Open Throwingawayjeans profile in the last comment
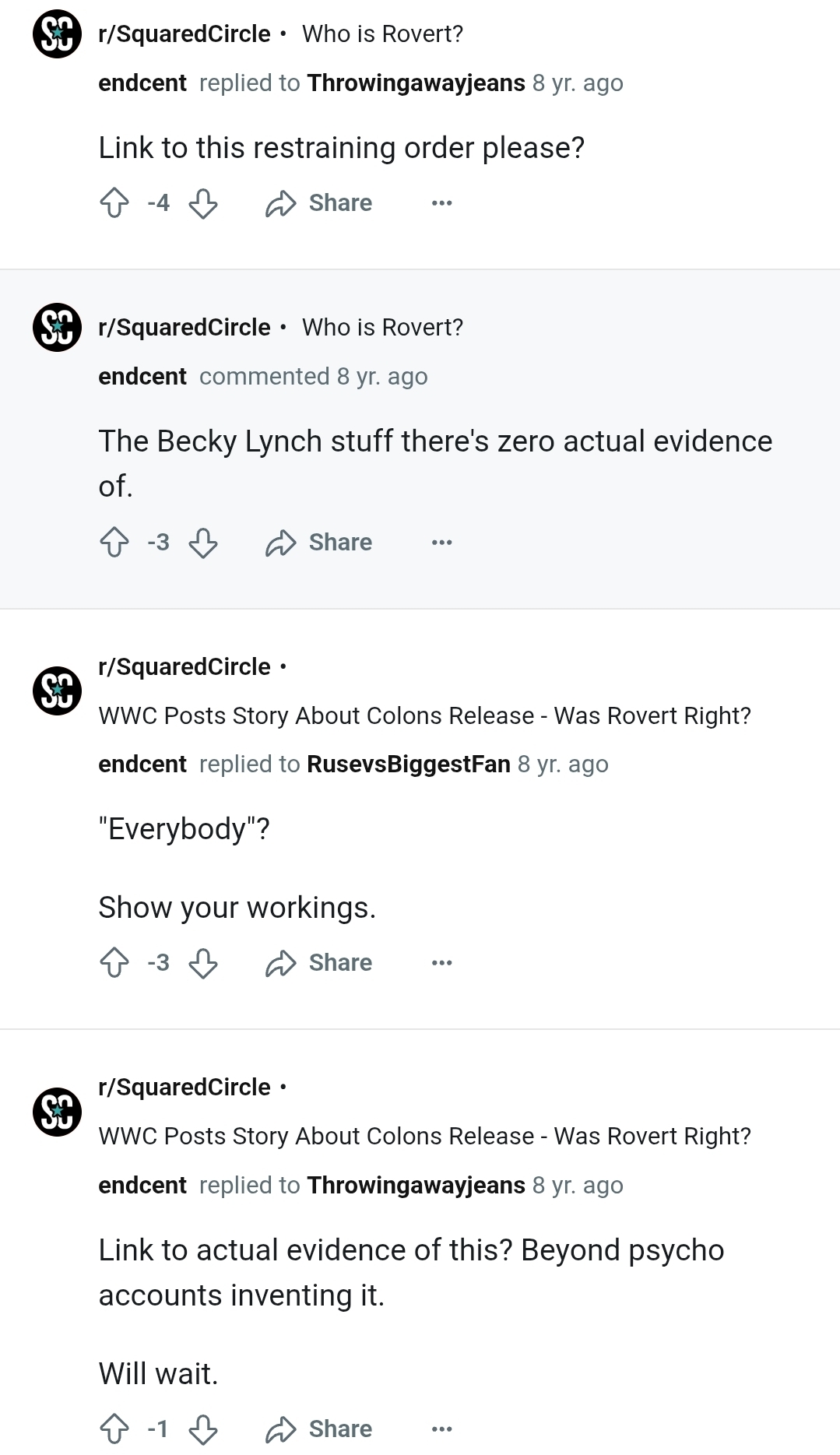 tap(416, 1186)
